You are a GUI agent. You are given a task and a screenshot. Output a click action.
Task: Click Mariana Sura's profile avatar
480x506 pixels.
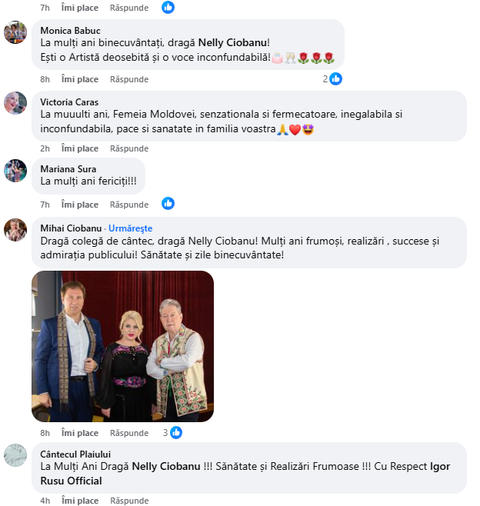pyautogui.click(x=15, y=171)
